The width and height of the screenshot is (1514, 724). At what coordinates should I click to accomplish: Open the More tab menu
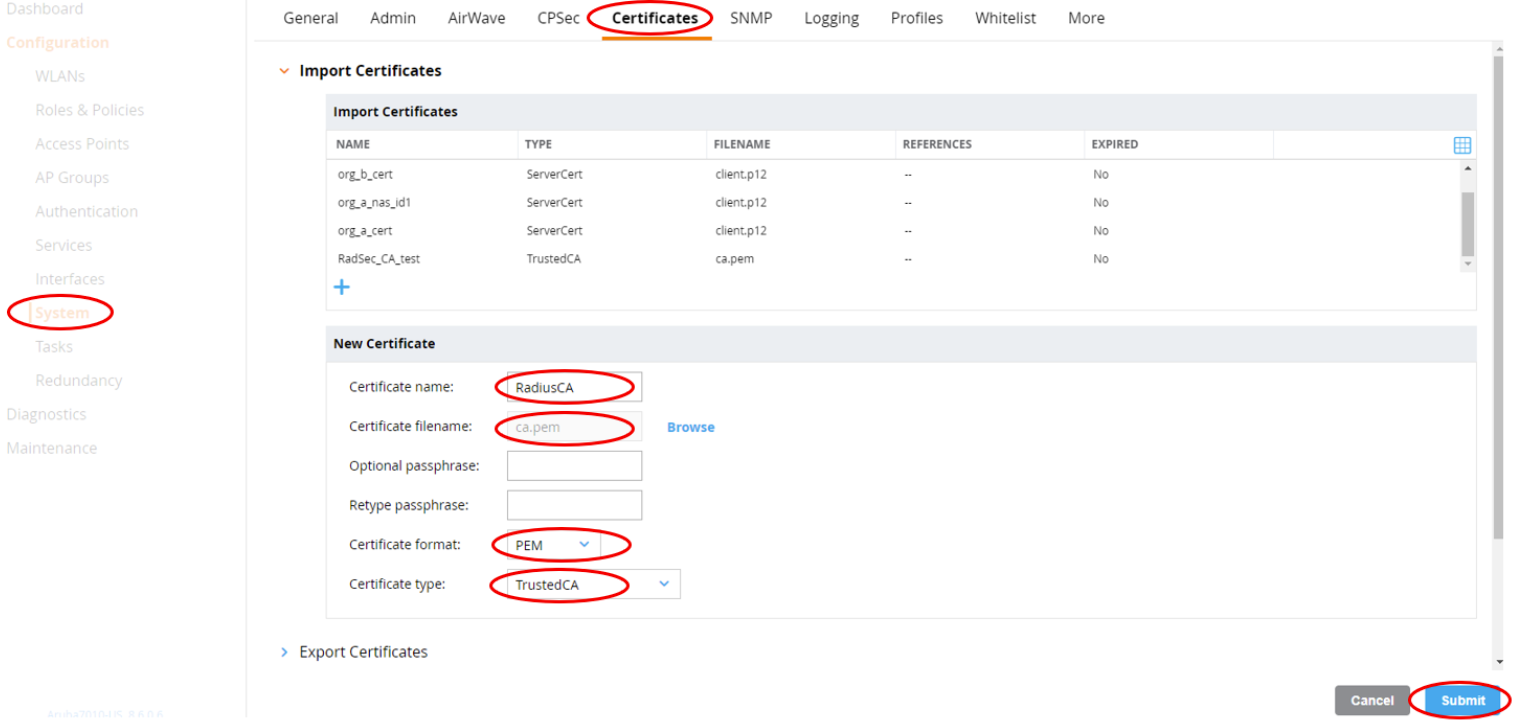[1086, 18]
